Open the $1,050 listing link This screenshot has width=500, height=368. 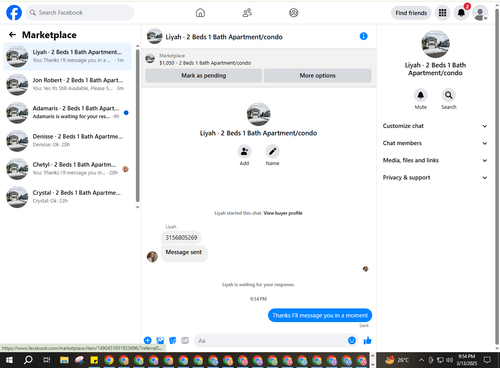[x=205, y=63]
